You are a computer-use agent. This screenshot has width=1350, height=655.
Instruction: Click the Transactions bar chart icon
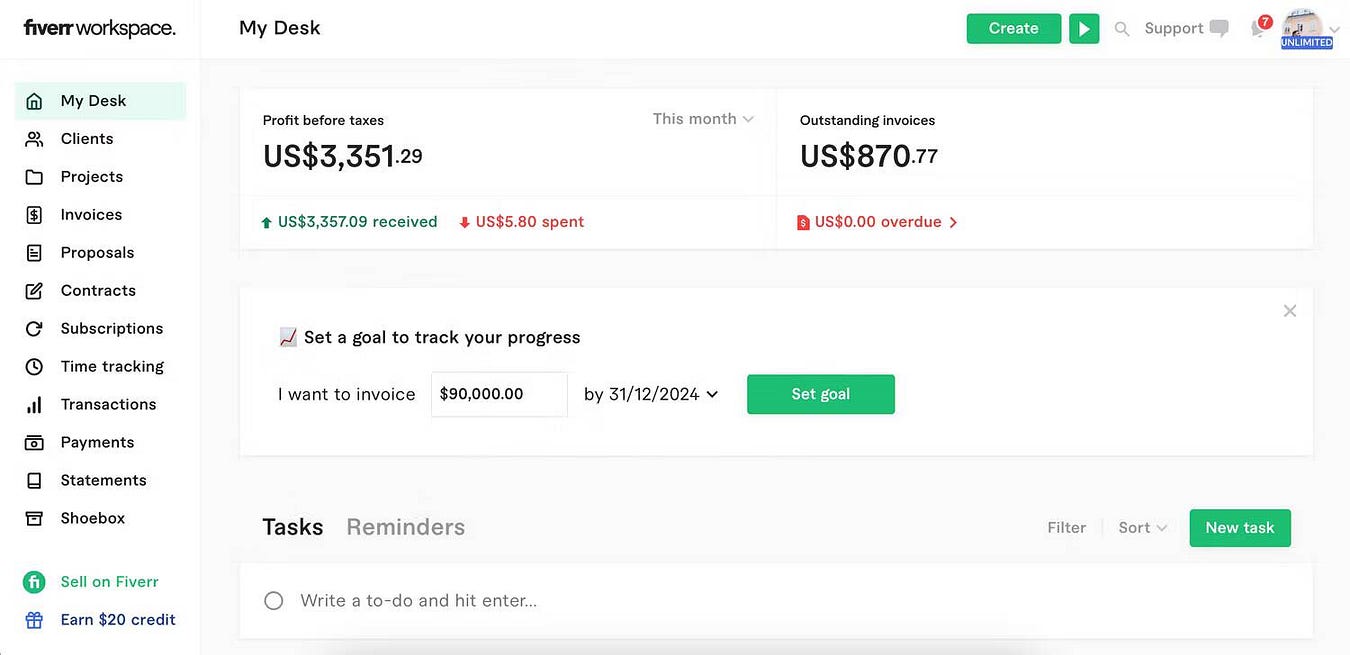click(34, 405)
